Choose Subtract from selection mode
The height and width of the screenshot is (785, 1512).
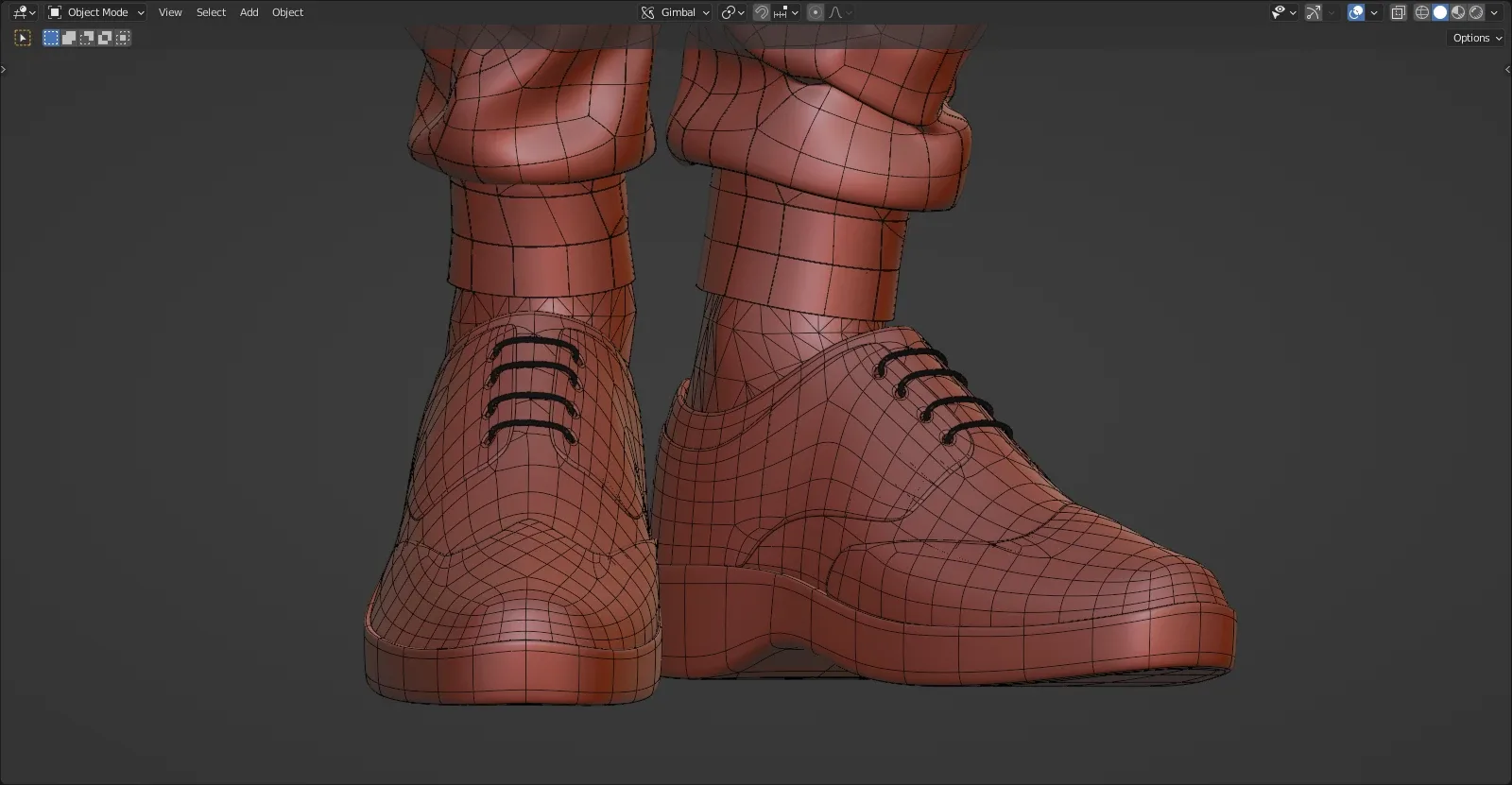[87, 38]
